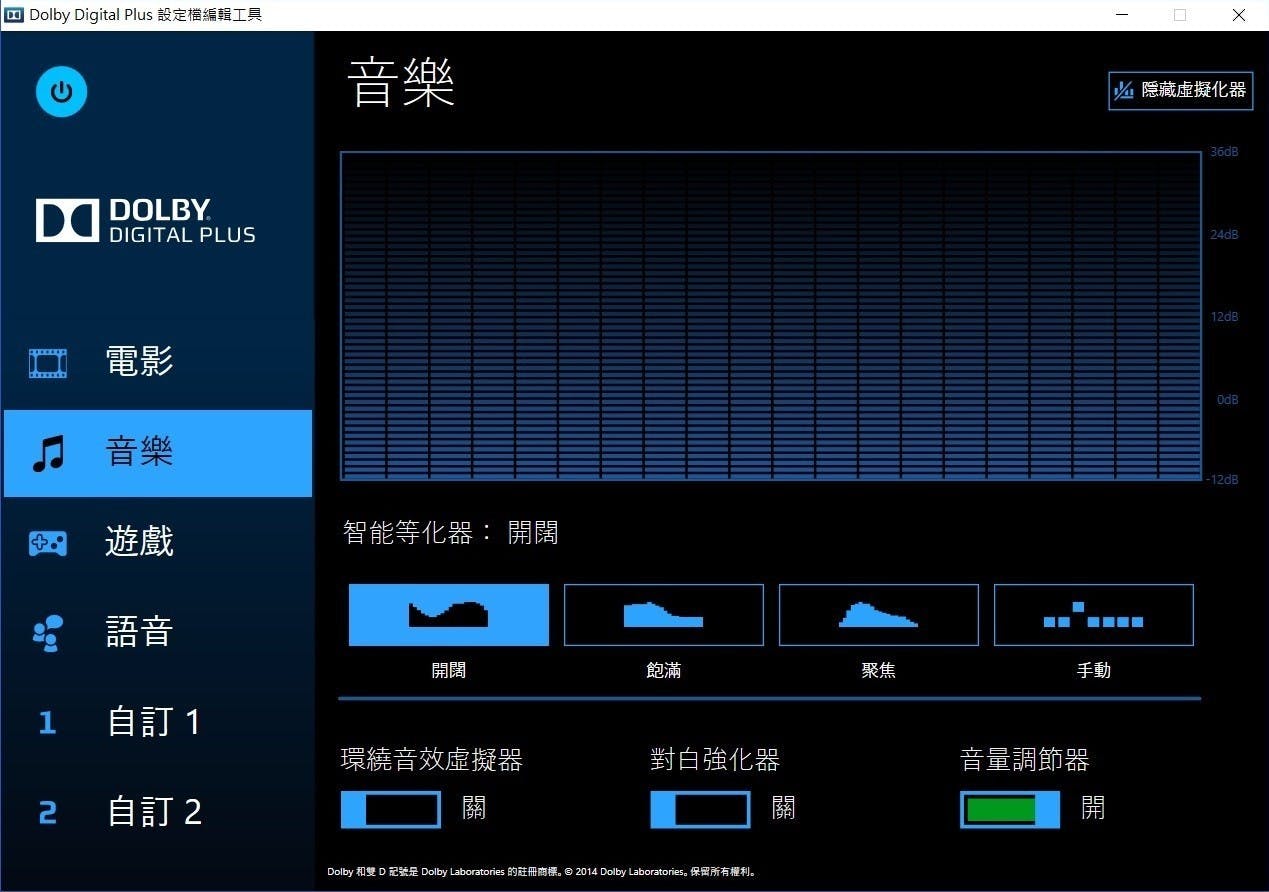Click the 0dB scale label
The height and width of the screenshot is (892, 1269).
(1227, 399)
